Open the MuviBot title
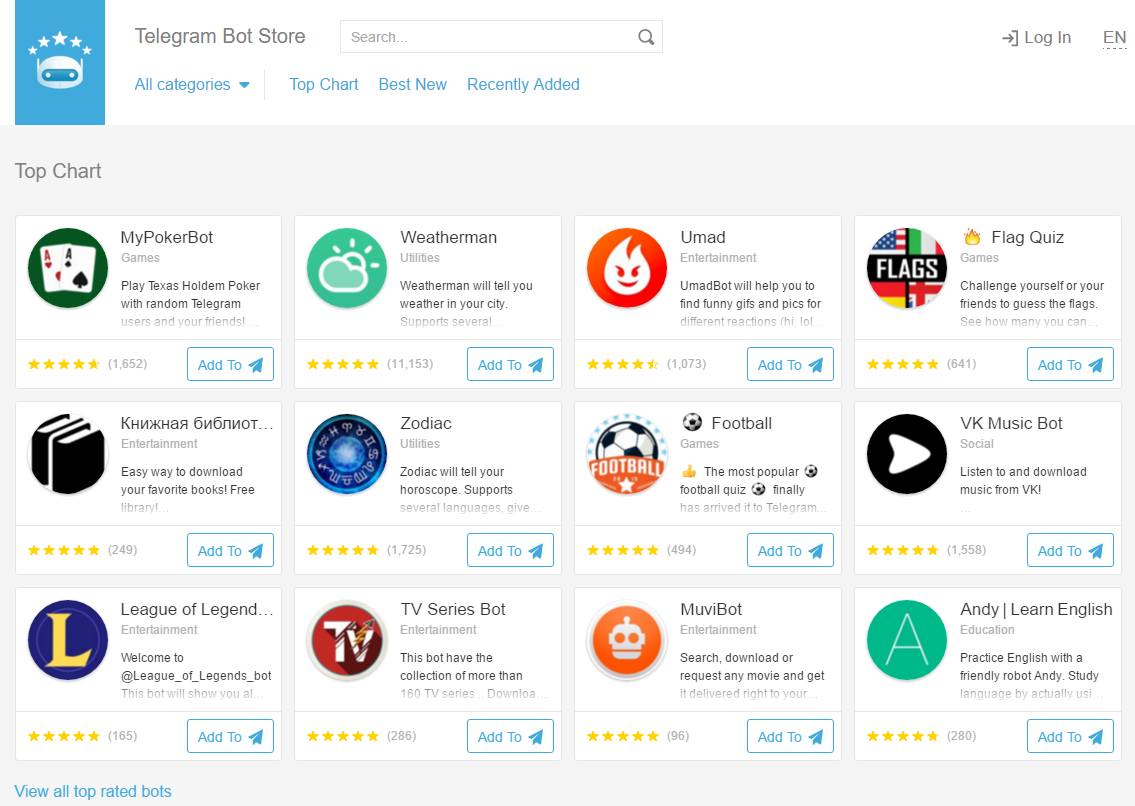The image size is (1135, 806). 711,610
